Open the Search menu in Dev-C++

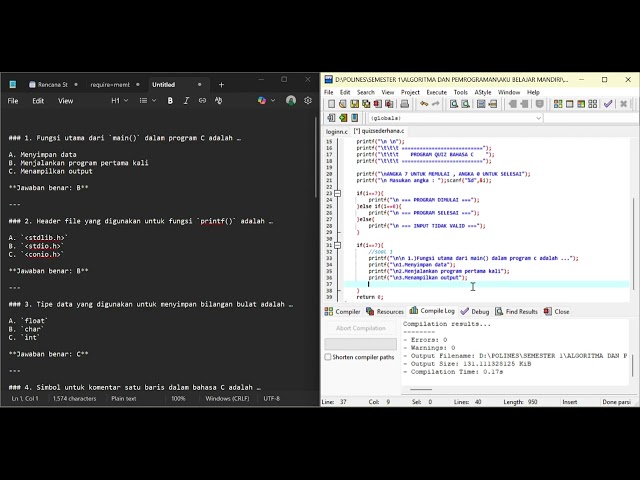(366, 92)
